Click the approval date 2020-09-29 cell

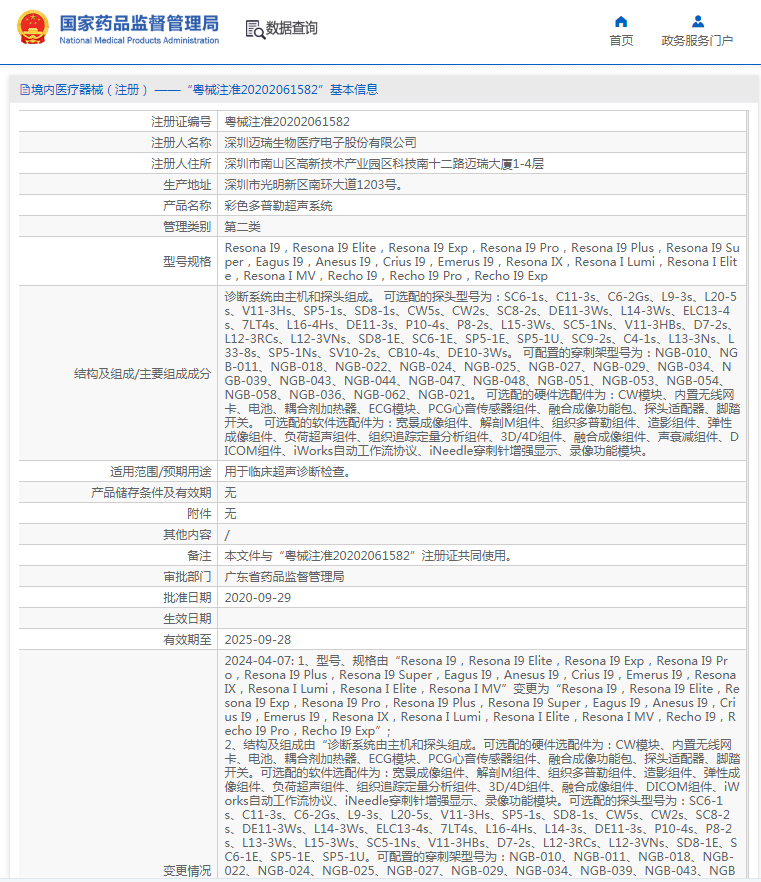pyautogui.click(x=482, y=598)
